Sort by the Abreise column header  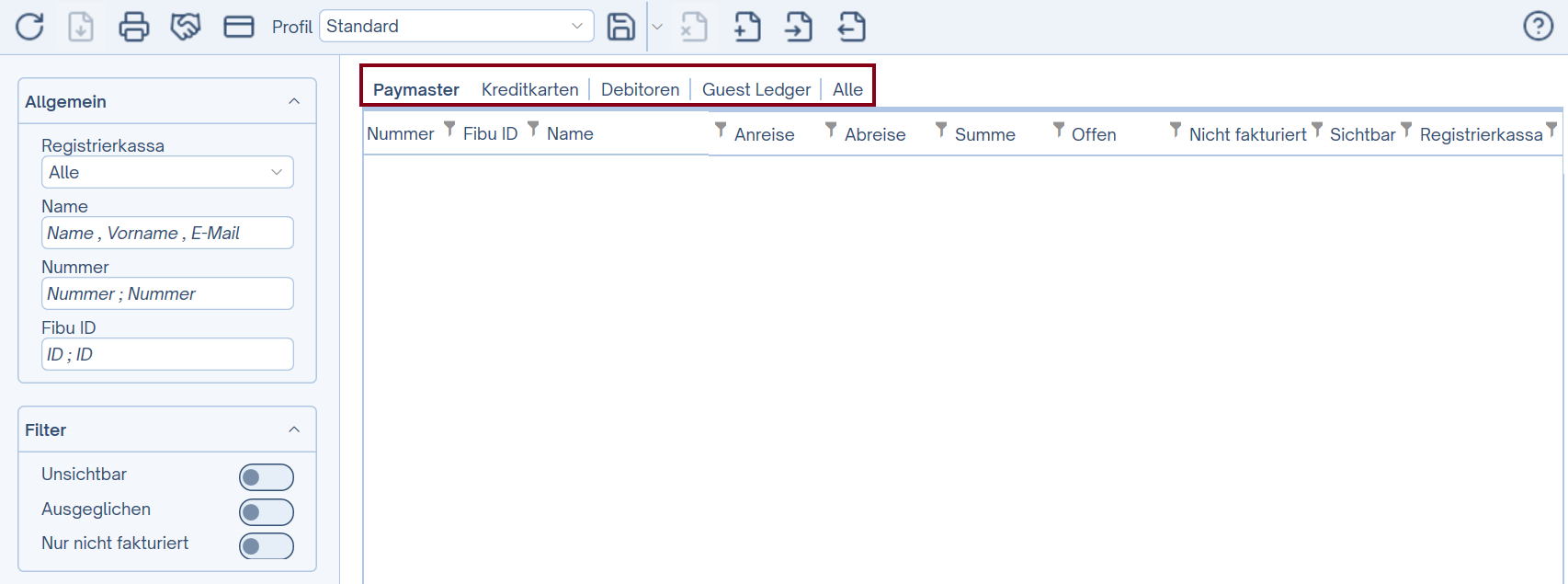tap(875, 134)
